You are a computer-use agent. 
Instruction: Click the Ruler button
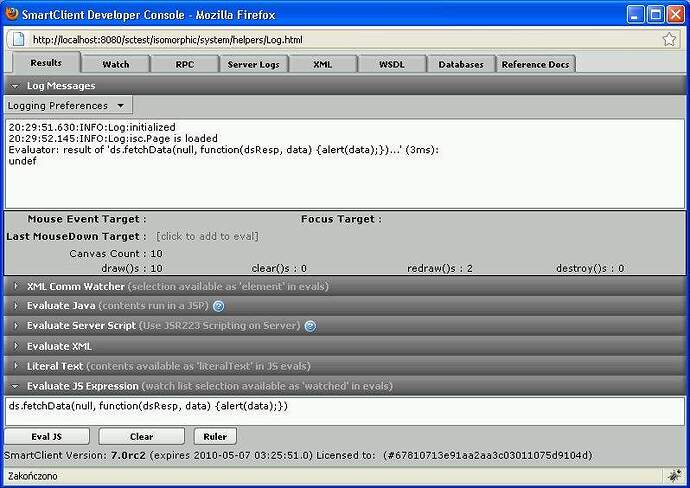(x=215, y=437)
